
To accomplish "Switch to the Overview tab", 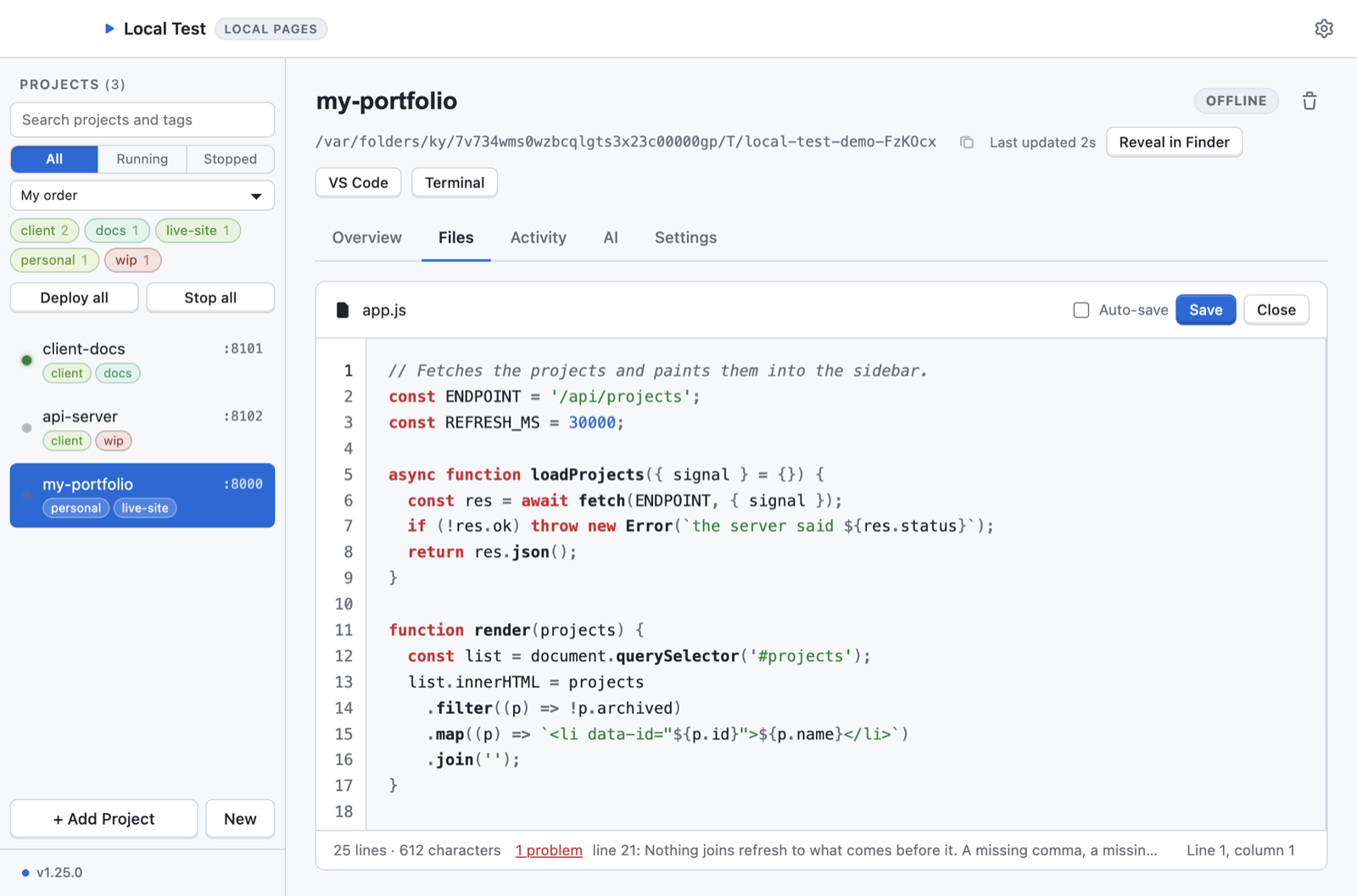I will pos(367,238).
